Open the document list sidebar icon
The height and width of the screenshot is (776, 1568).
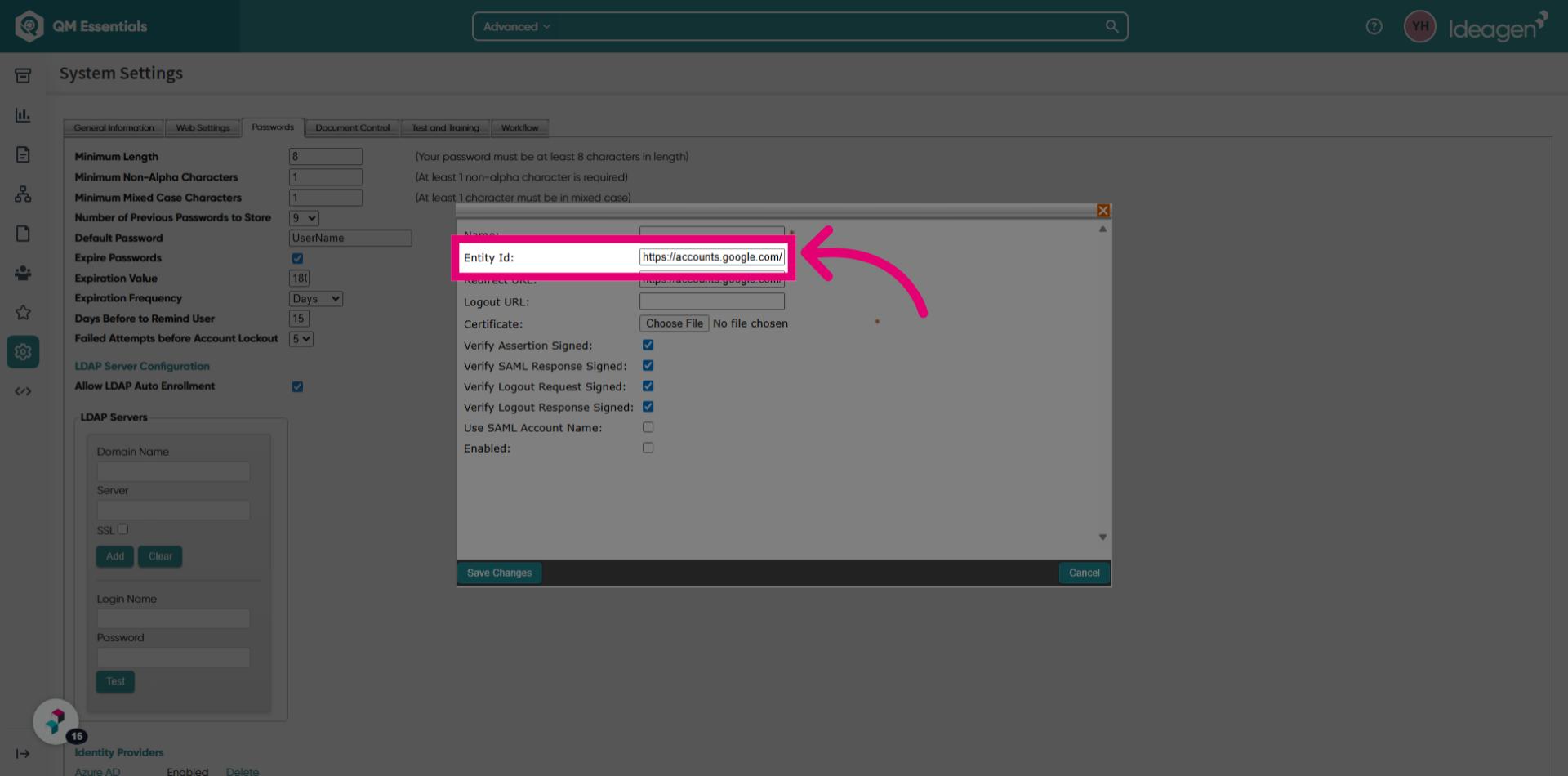[23, 154]
